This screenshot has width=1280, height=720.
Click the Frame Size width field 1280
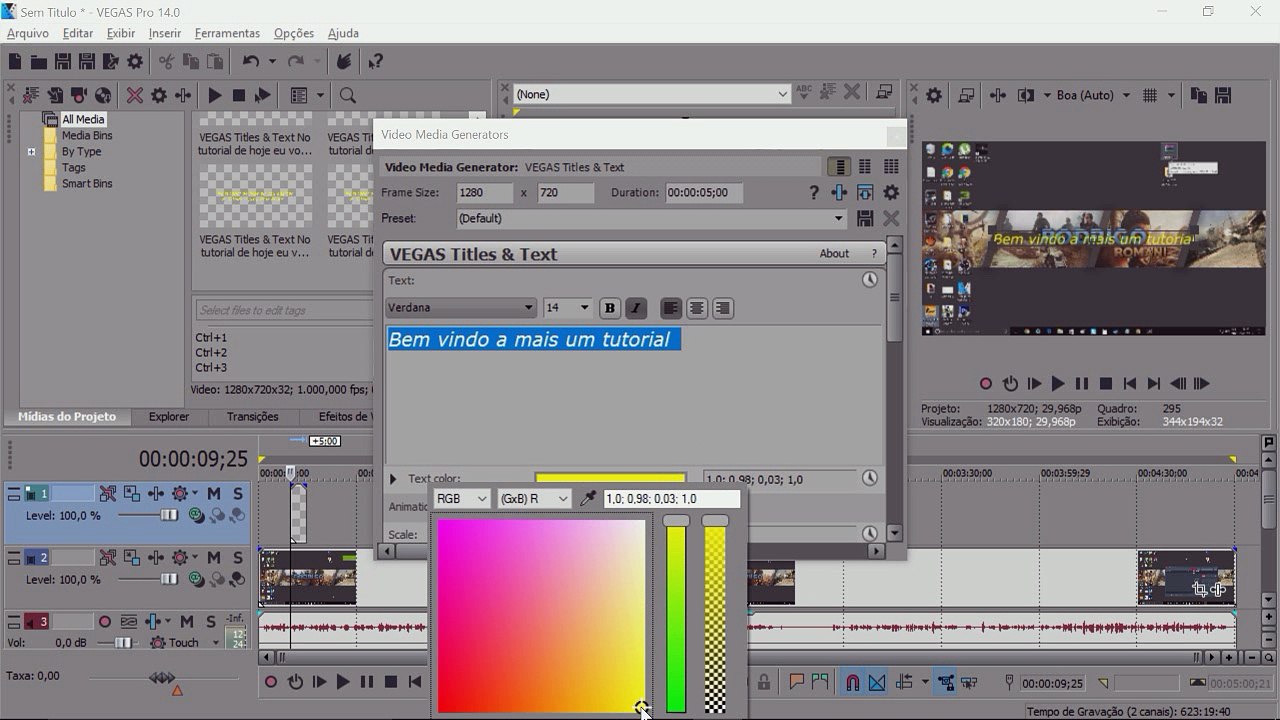point(484,193)
